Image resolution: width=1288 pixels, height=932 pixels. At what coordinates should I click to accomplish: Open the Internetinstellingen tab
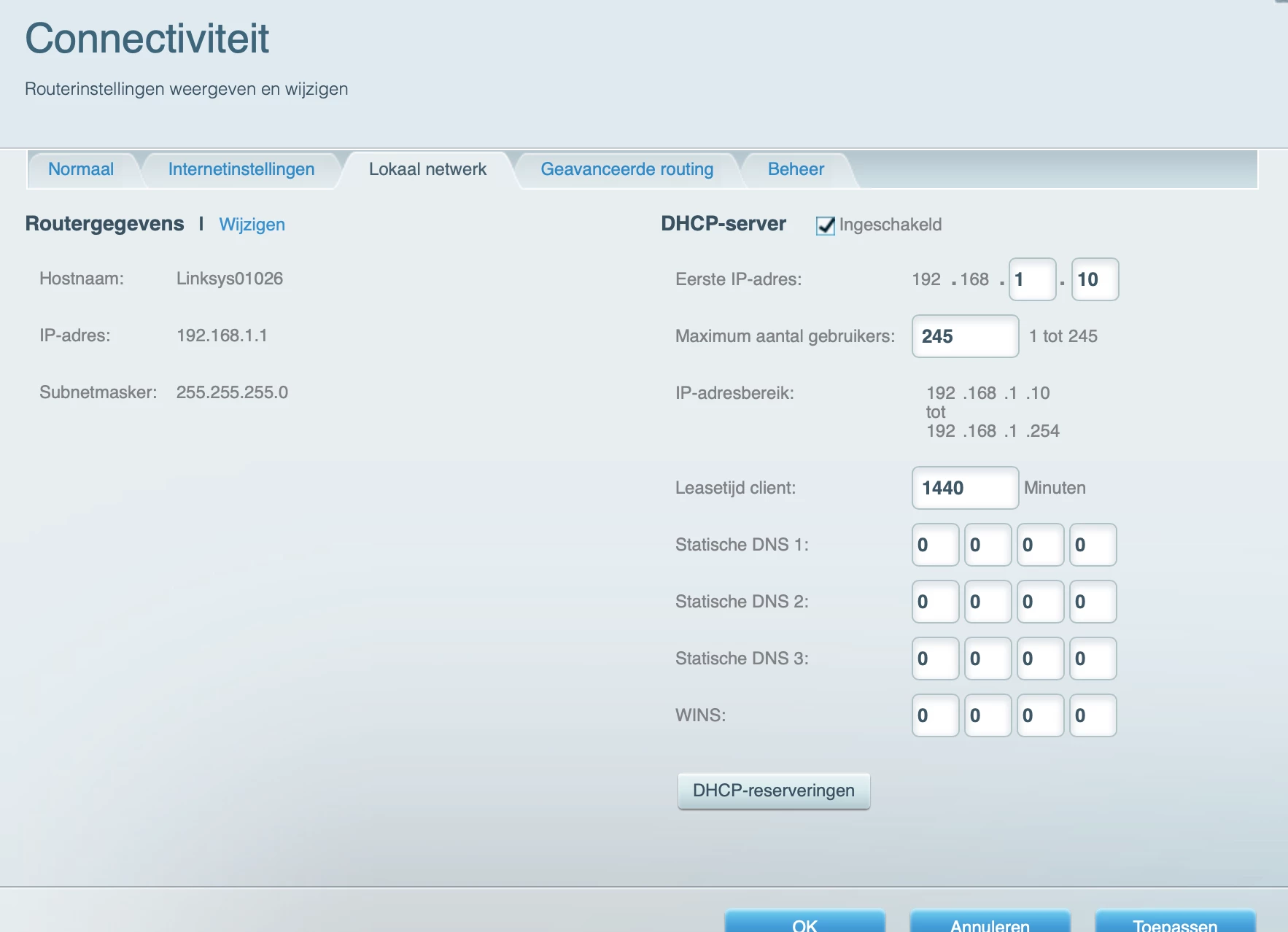[241, 169]
